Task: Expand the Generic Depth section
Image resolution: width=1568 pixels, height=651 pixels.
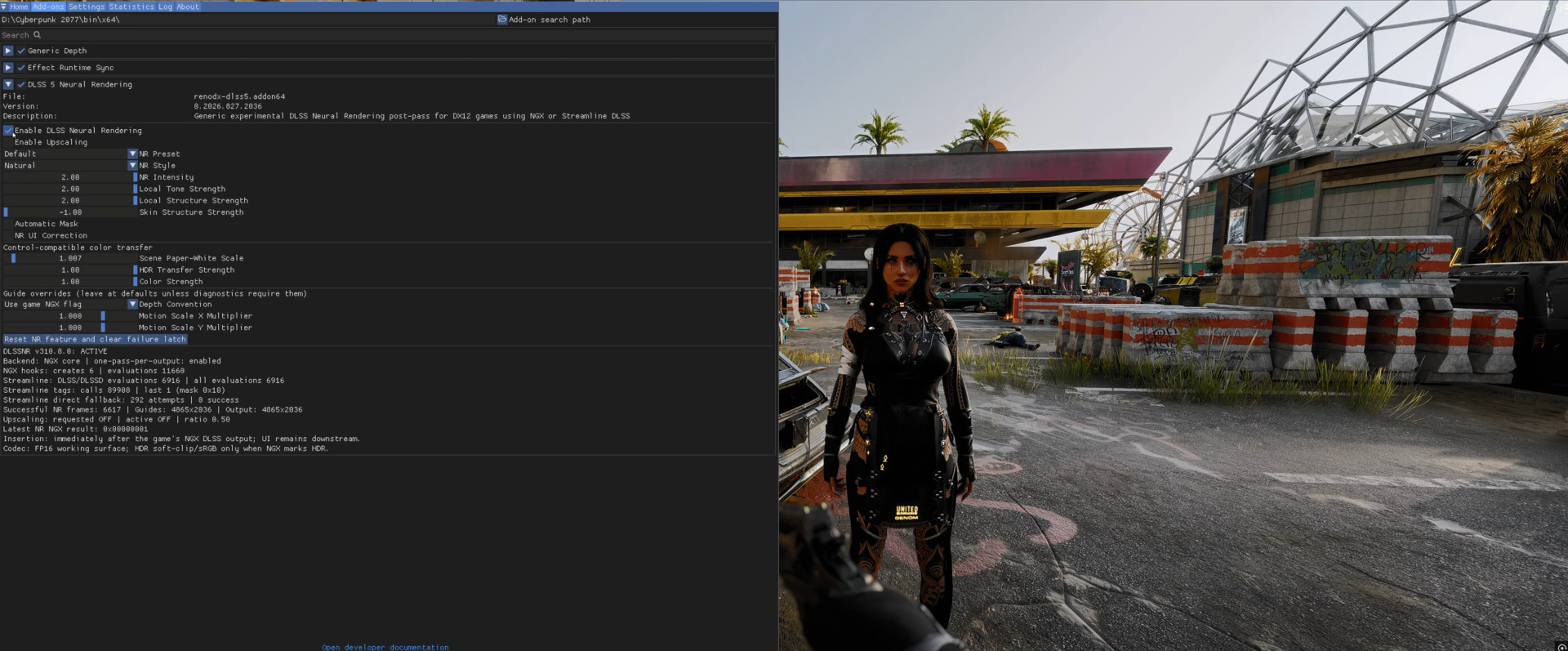Action: (x=8, y=51)
